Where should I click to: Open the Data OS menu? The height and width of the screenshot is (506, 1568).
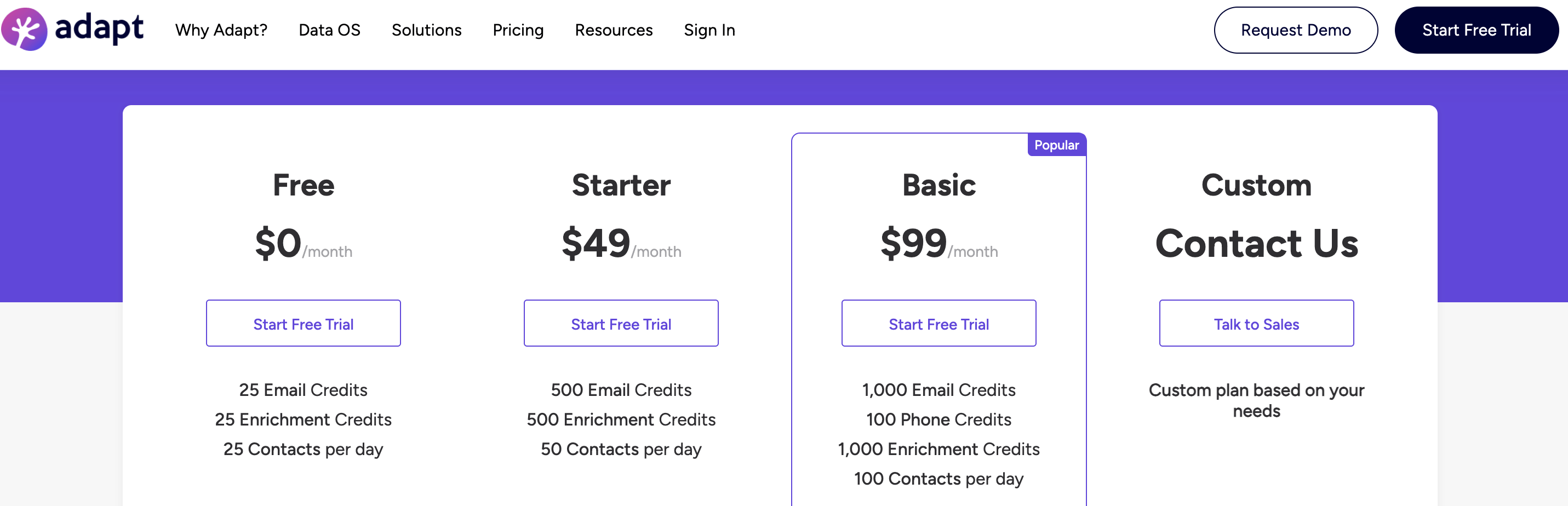[x=329, y=30]
